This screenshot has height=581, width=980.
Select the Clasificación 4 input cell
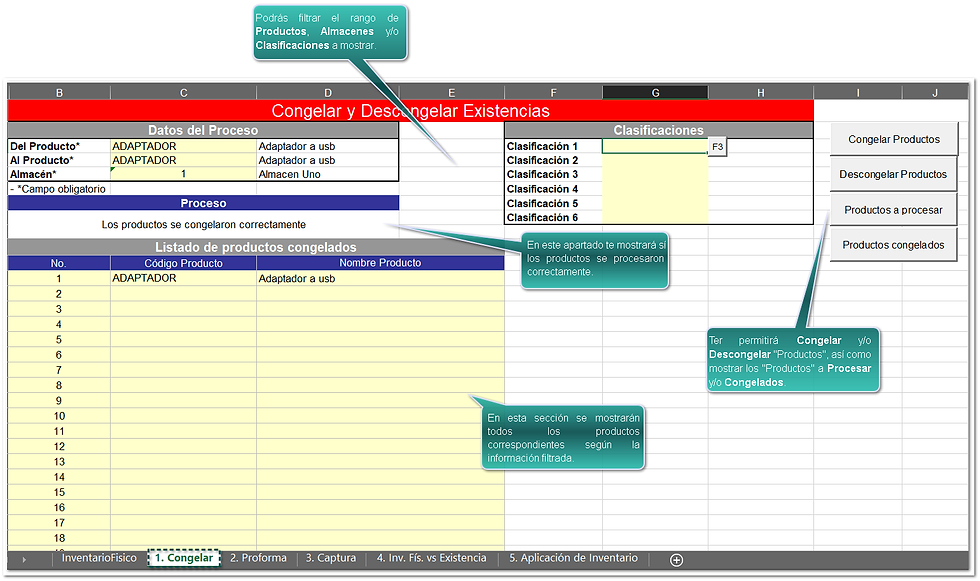click(655, 189)
